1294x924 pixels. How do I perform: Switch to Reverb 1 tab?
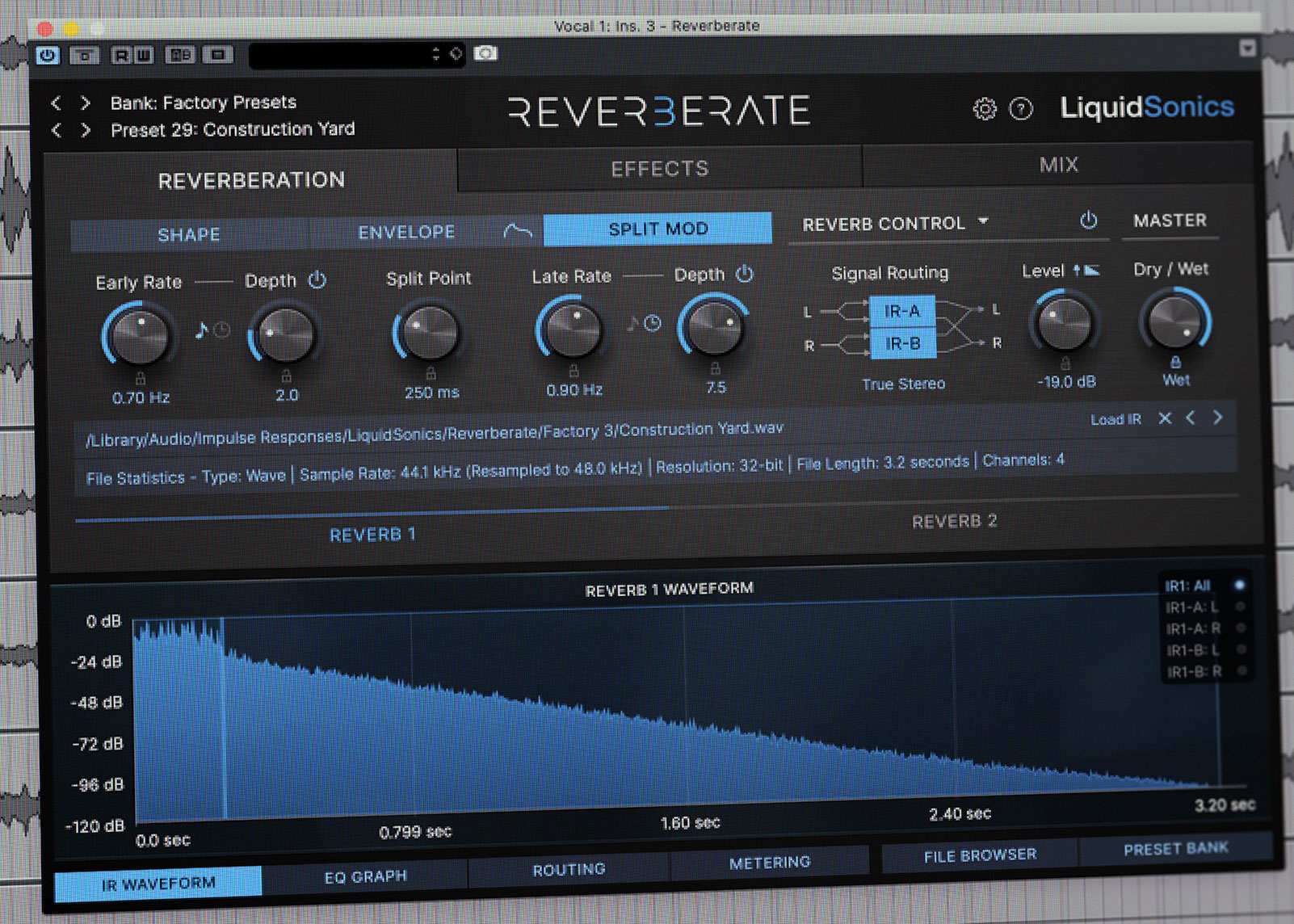[x=372, y=535]
